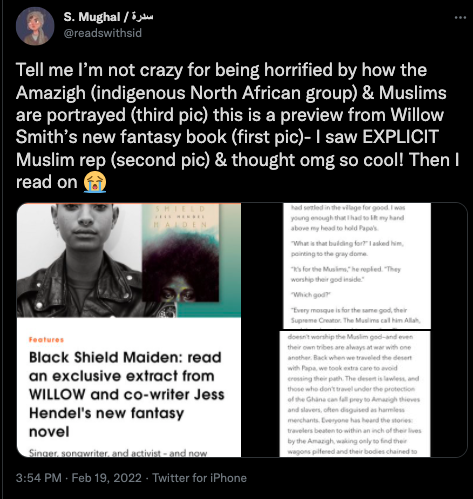Screen dimensions: 473x499
Task: Click the 'Singer, songwriter, and activist' subheading
Action: pos(118,453)
